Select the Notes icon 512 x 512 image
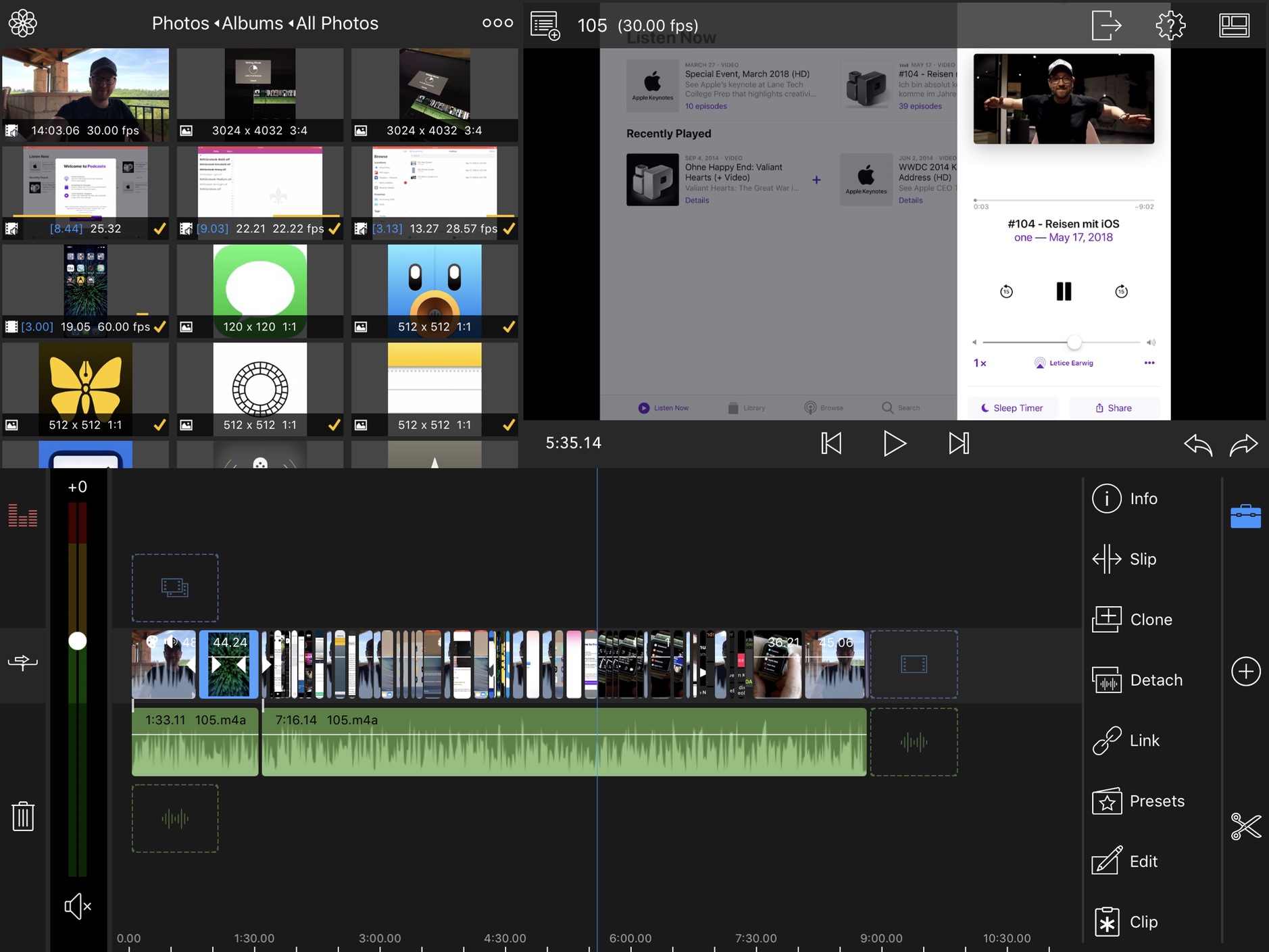The image size is (1269, 952). click(x=434, y=389)
